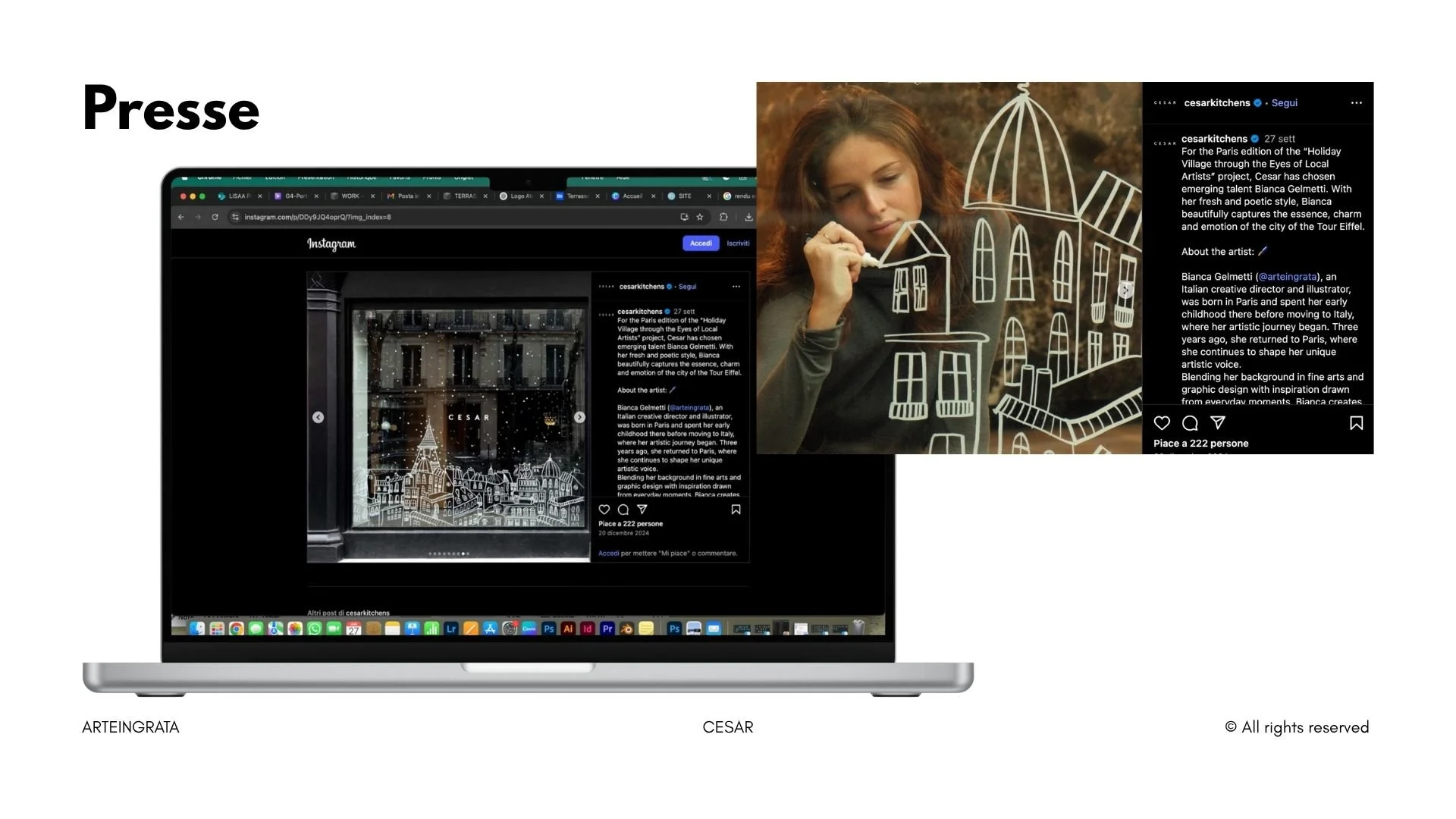This screenshot has width=1456, height=819.
Task: Open Blender from the dock
Action: [x=626, y=629]
